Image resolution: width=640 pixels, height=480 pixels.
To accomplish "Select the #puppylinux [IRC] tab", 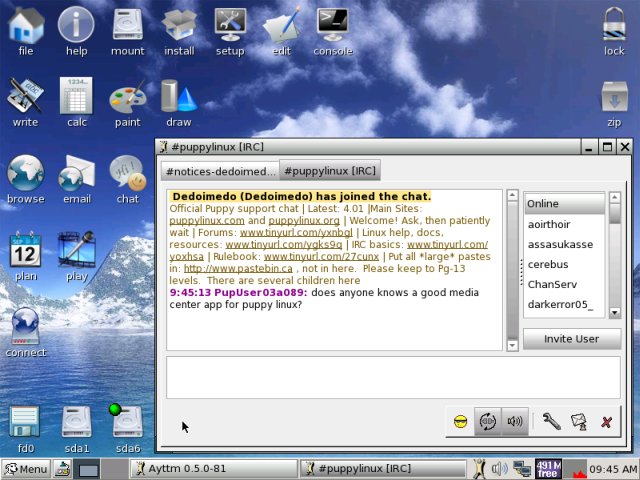I will tap(330, 170).
